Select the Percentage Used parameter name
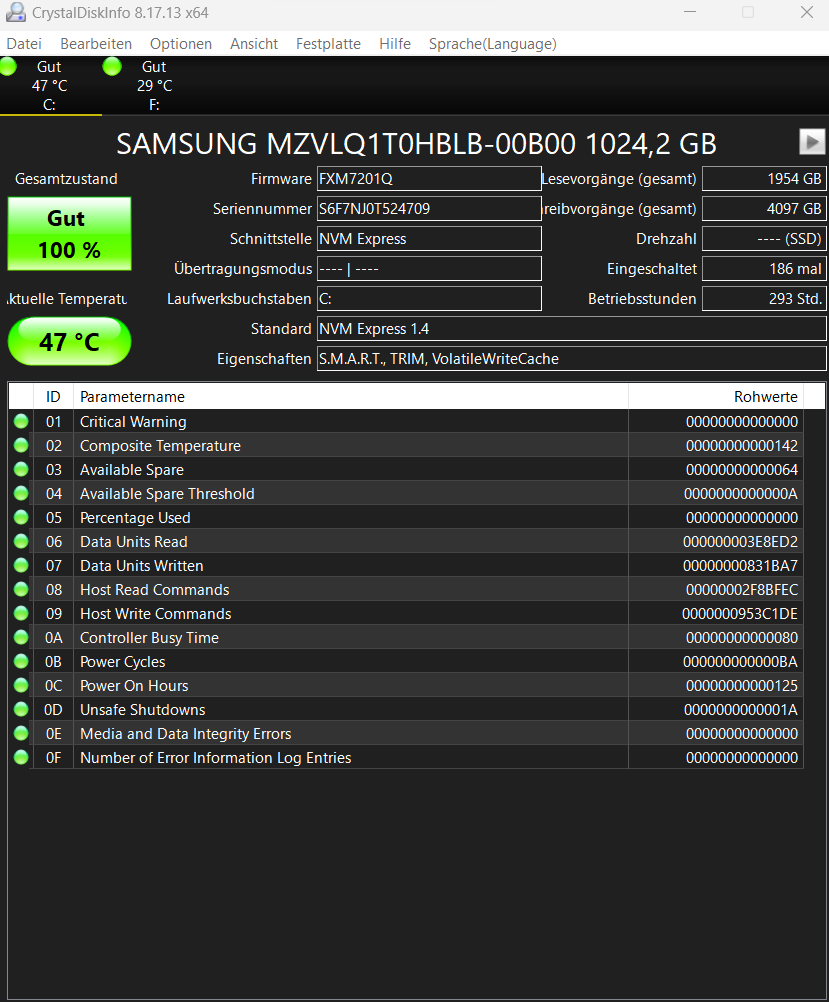This screenshot has width=829, height=1002. pos(135,518)
